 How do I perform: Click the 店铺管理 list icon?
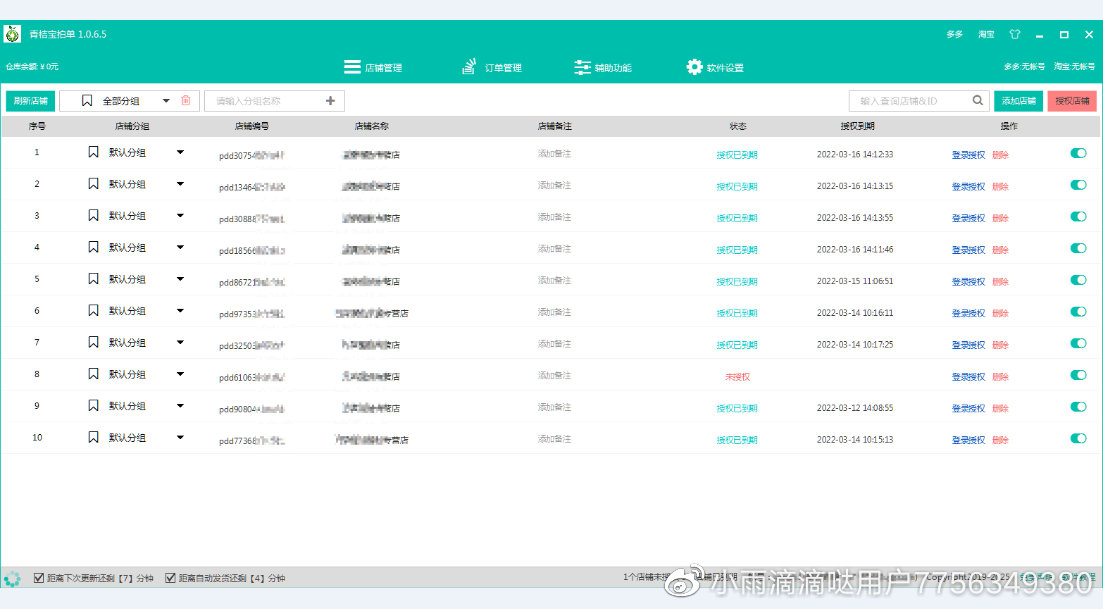coord(350,66)
